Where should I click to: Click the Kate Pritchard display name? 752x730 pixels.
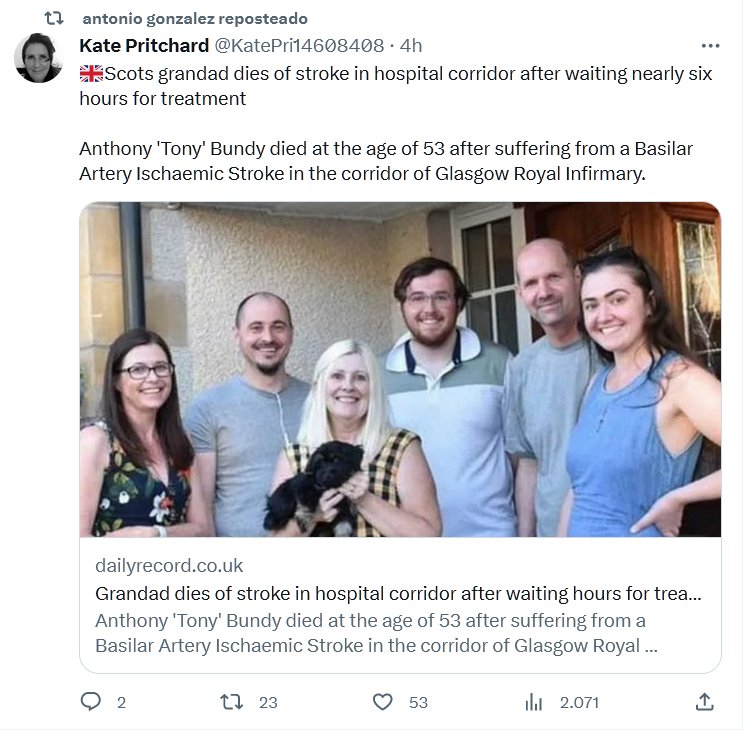[x=143, y=46]
